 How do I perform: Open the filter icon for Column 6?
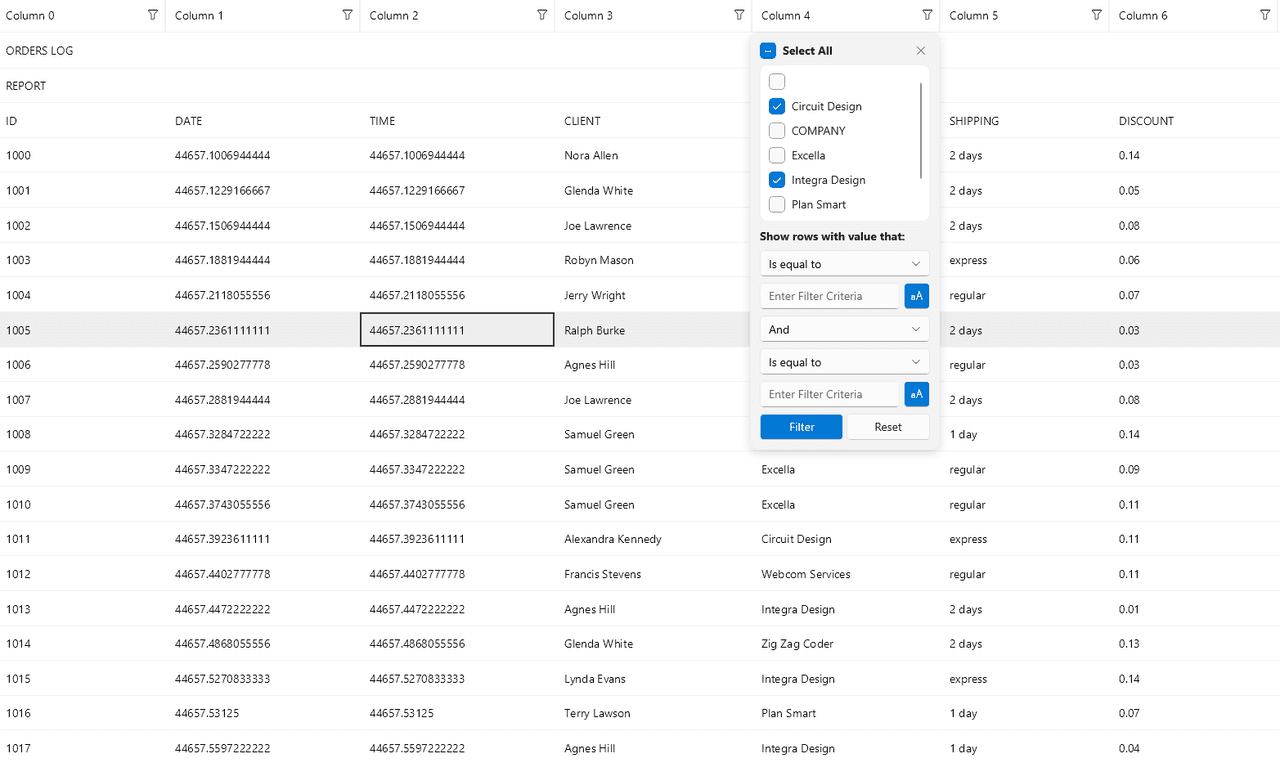tap(1266, 15)
